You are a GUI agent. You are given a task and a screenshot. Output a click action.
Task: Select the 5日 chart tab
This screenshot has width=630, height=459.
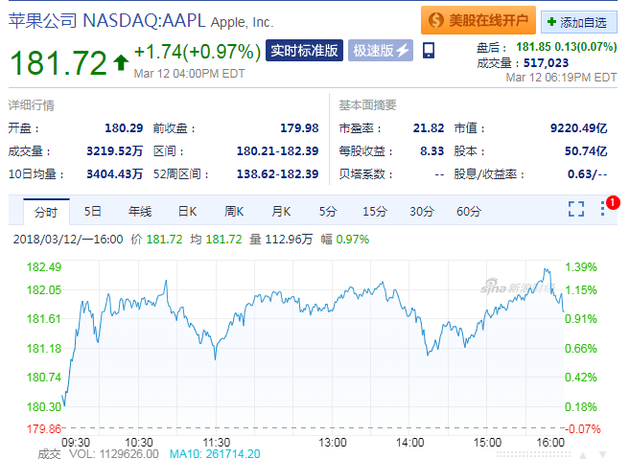pyautogui.click(x=93, y=211)
